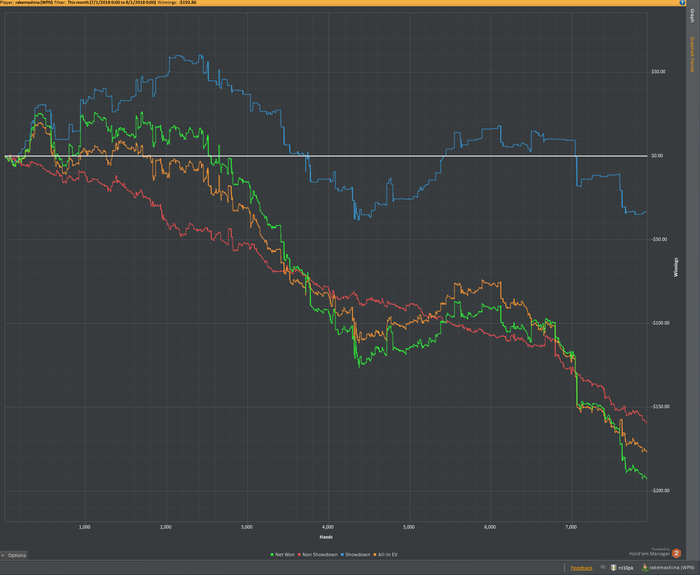This screenshot has width=700, height=575.
Task: Click the rakemashina player icon
Action: (x=645, y=567)
